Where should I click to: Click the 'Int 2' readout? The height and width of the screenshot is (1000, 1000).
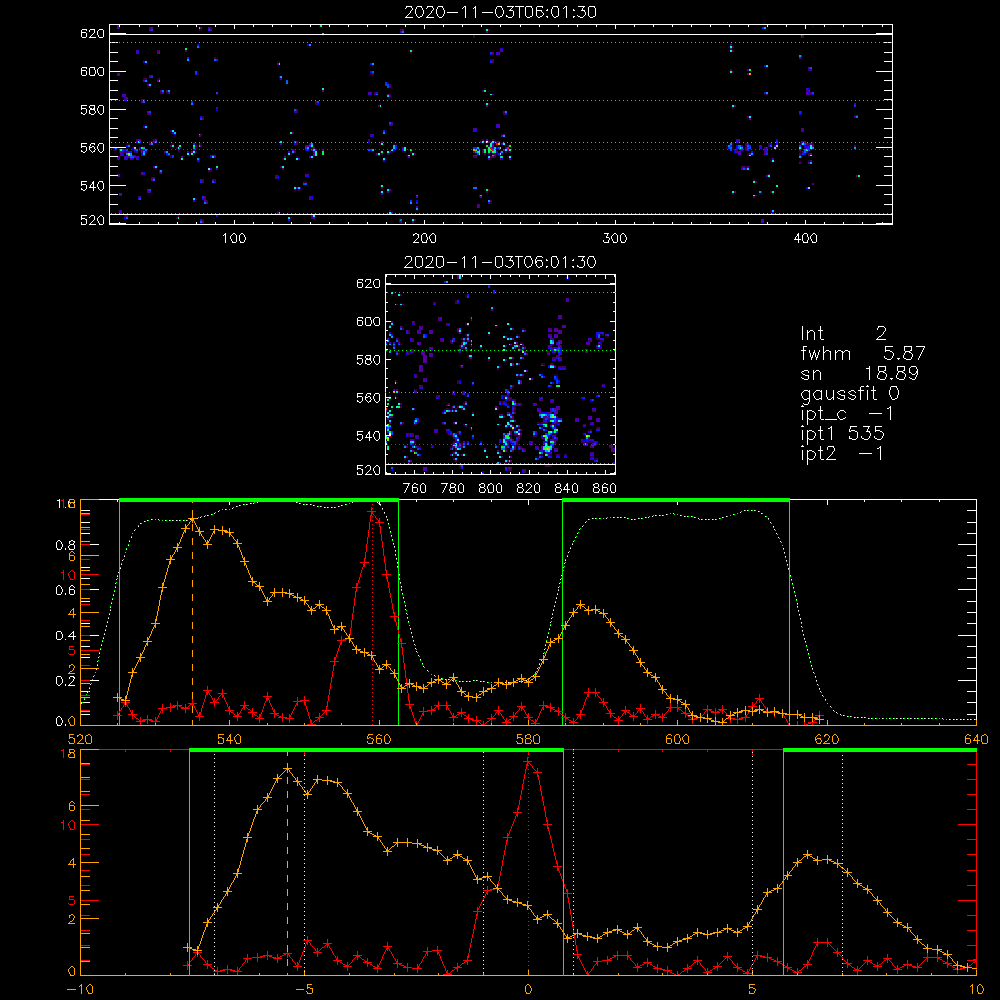click(x=843, y=334)
